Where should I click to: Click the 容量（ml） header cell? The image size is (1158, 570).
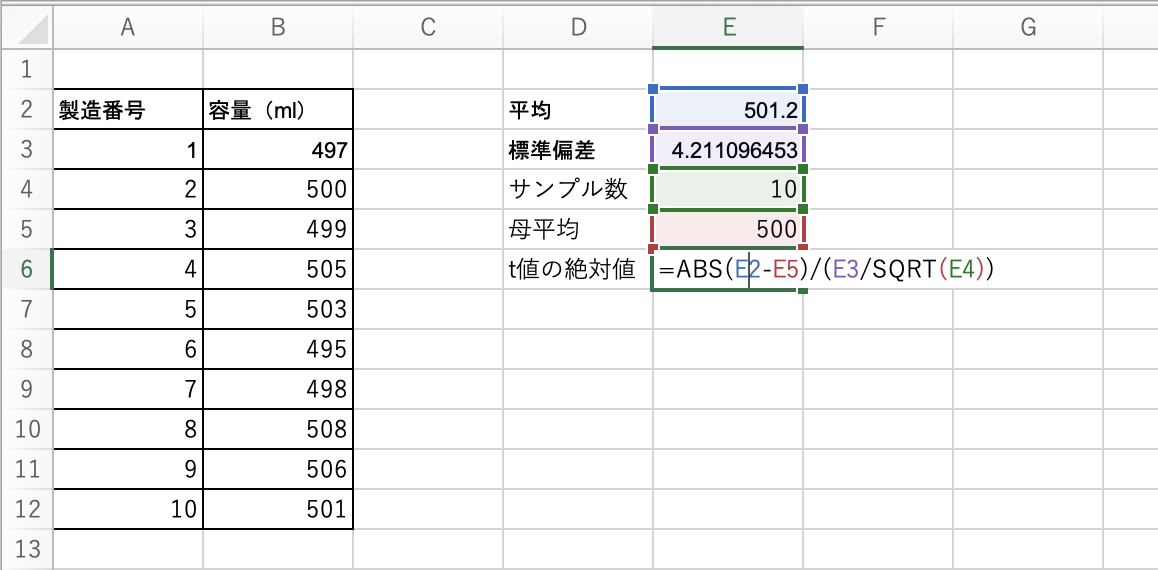tap(278, 110)
